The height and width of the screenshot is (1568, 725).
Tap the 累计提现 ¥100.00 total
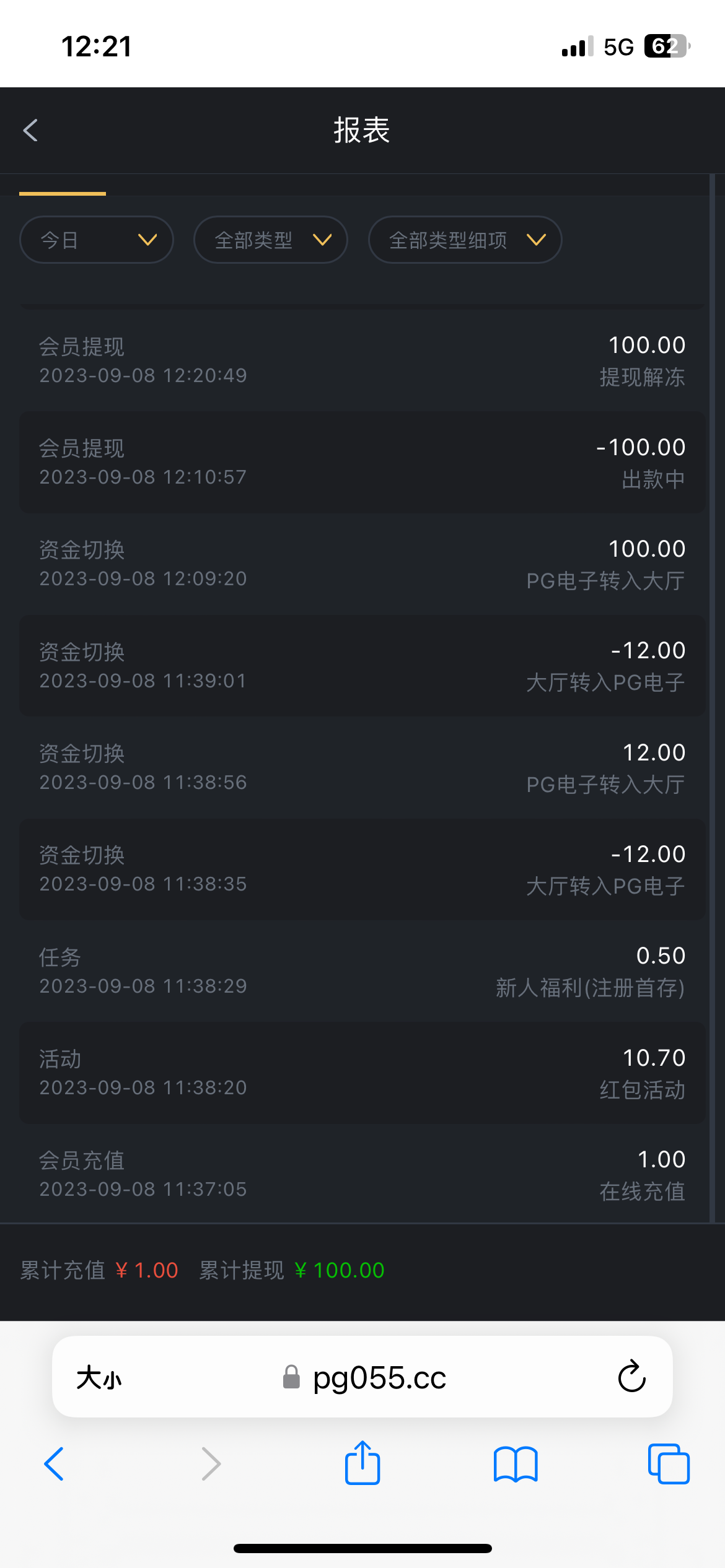pyautogui.click(x=292, y=1270)
